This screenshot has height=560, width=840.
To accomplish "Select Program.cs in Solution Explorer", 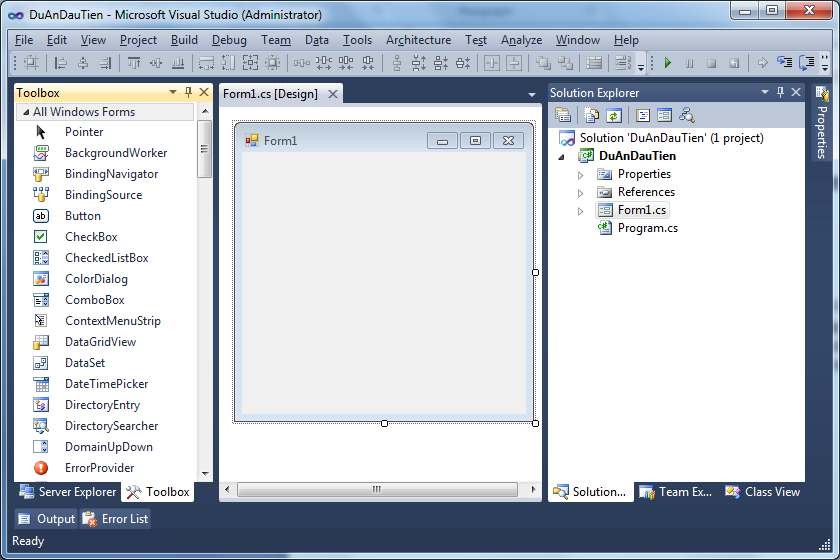I will point(647,228).
